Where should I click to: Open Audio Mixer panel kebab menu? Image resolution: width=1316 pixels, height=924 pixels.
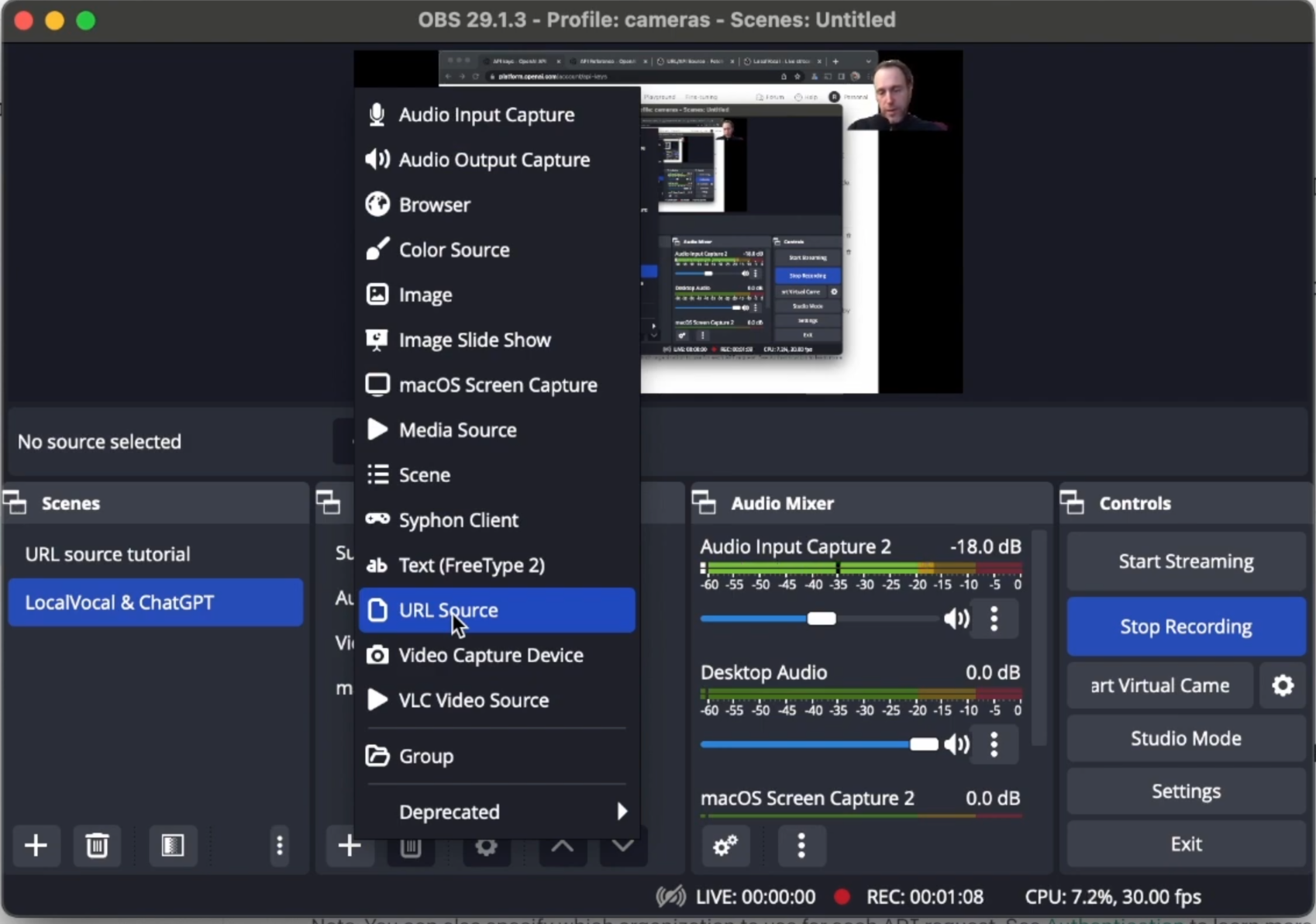coord(801,845)
